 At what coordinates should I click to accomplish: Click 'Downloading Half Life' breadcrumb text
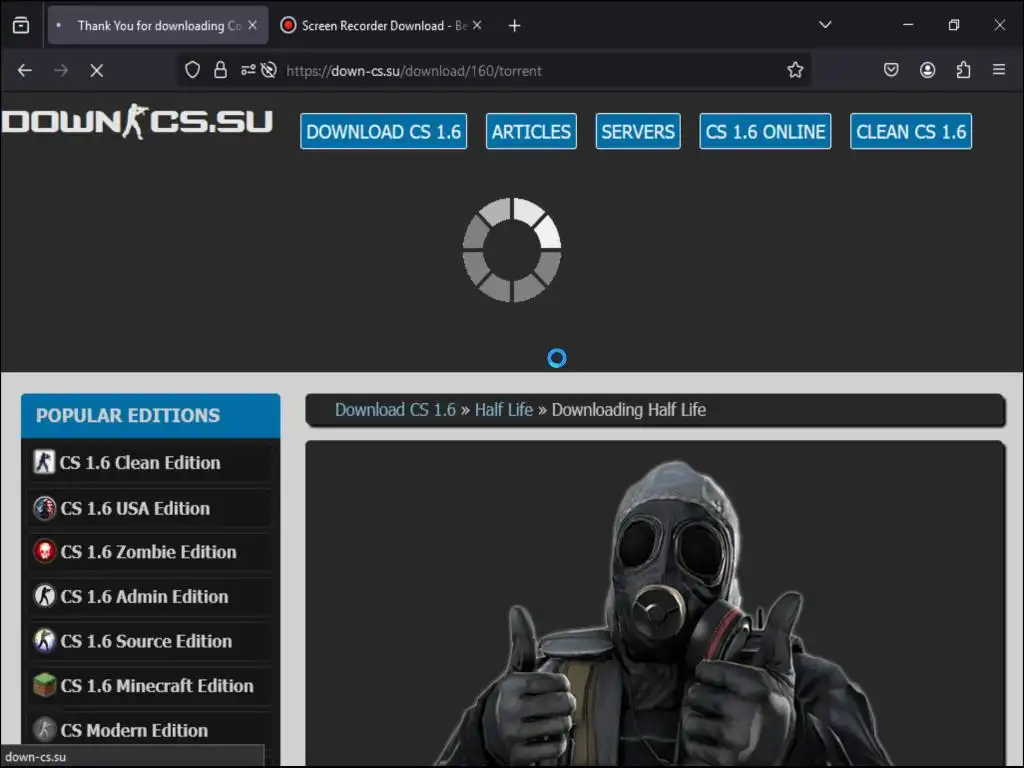629,409
